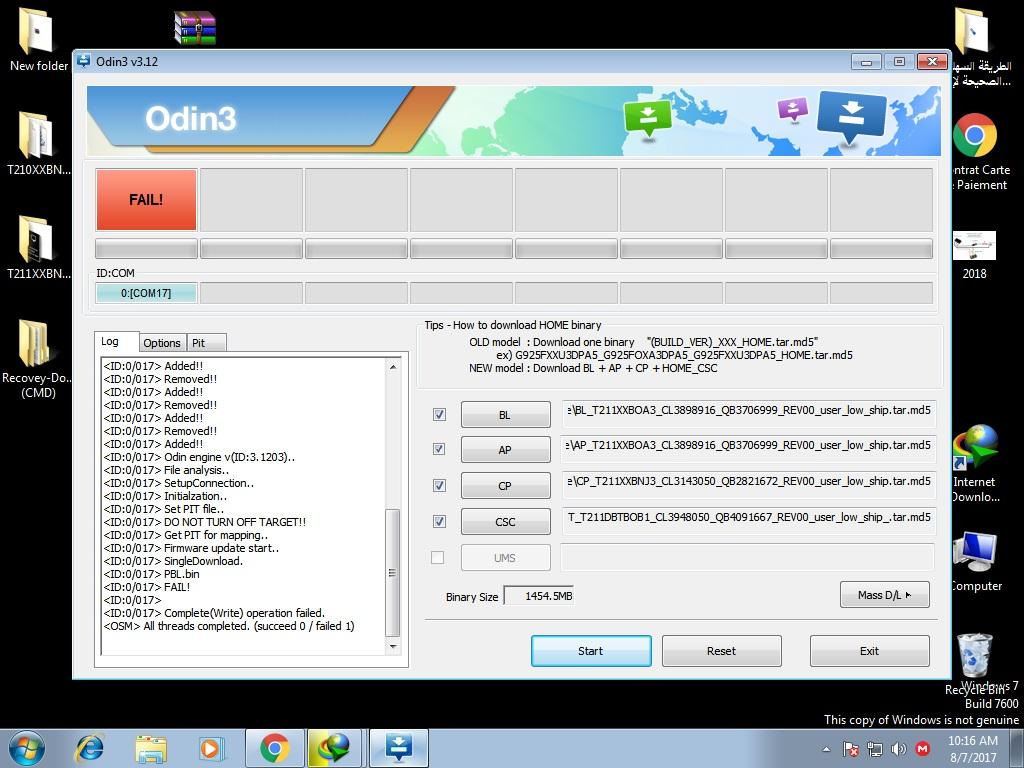Reset the Odin settings
Screen dimensions: 1024x768
(x=722, y=650)
